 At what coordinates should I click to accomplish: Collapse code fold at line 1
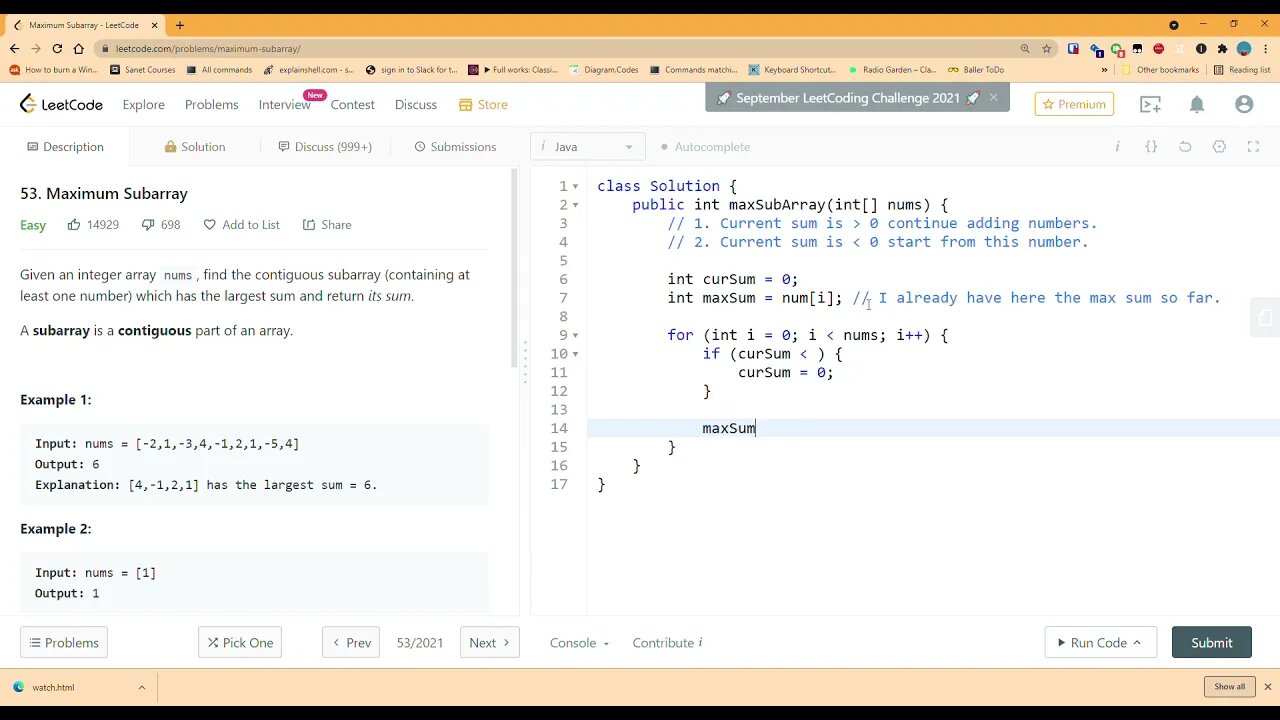[575, 186]
